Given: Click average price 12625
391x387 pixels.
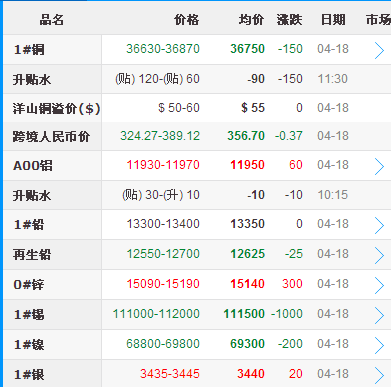Looking at the screenshot, I should point(247,254).
